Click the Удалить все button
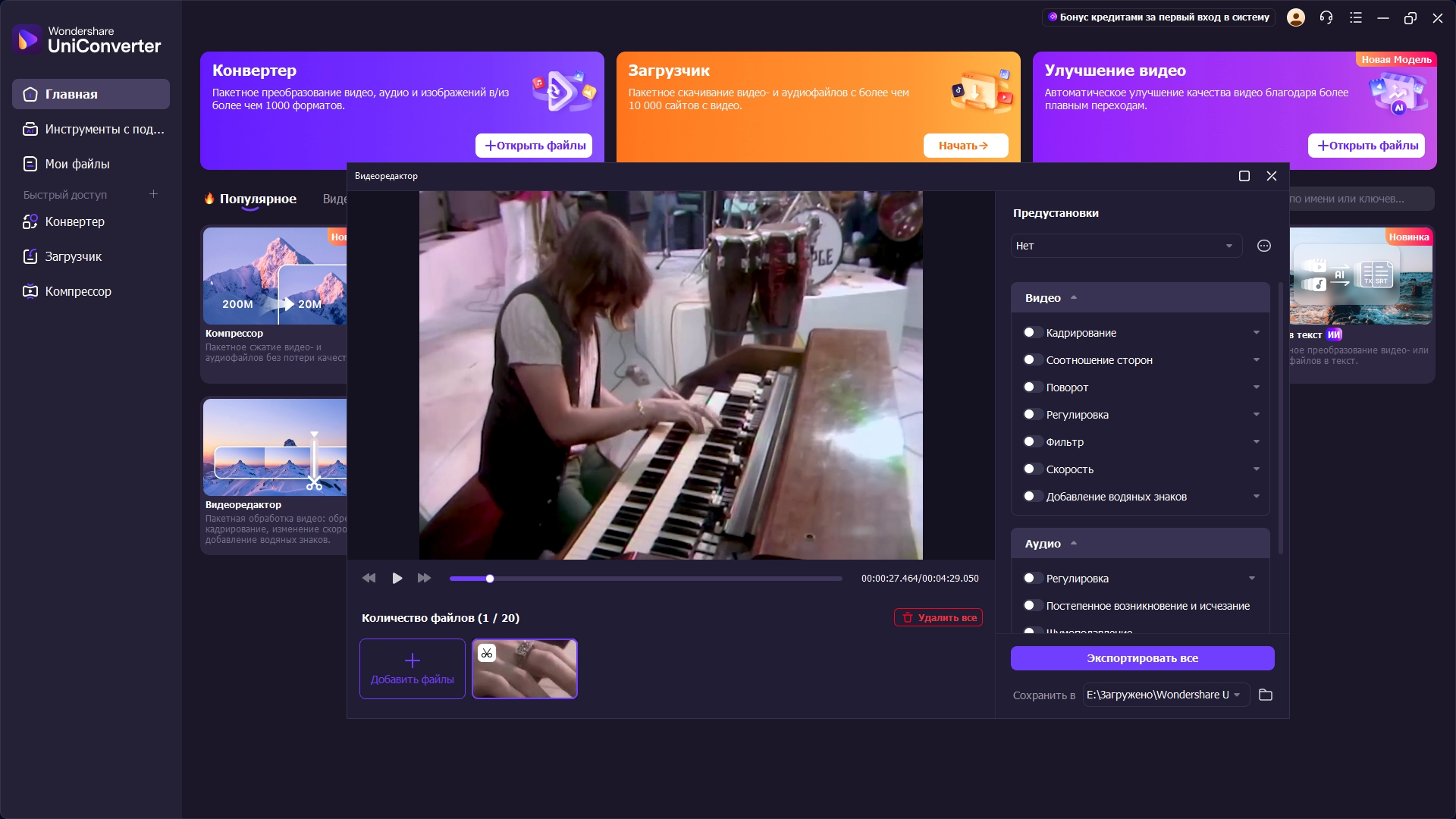The image size is (1456, 819). point(938,618)
